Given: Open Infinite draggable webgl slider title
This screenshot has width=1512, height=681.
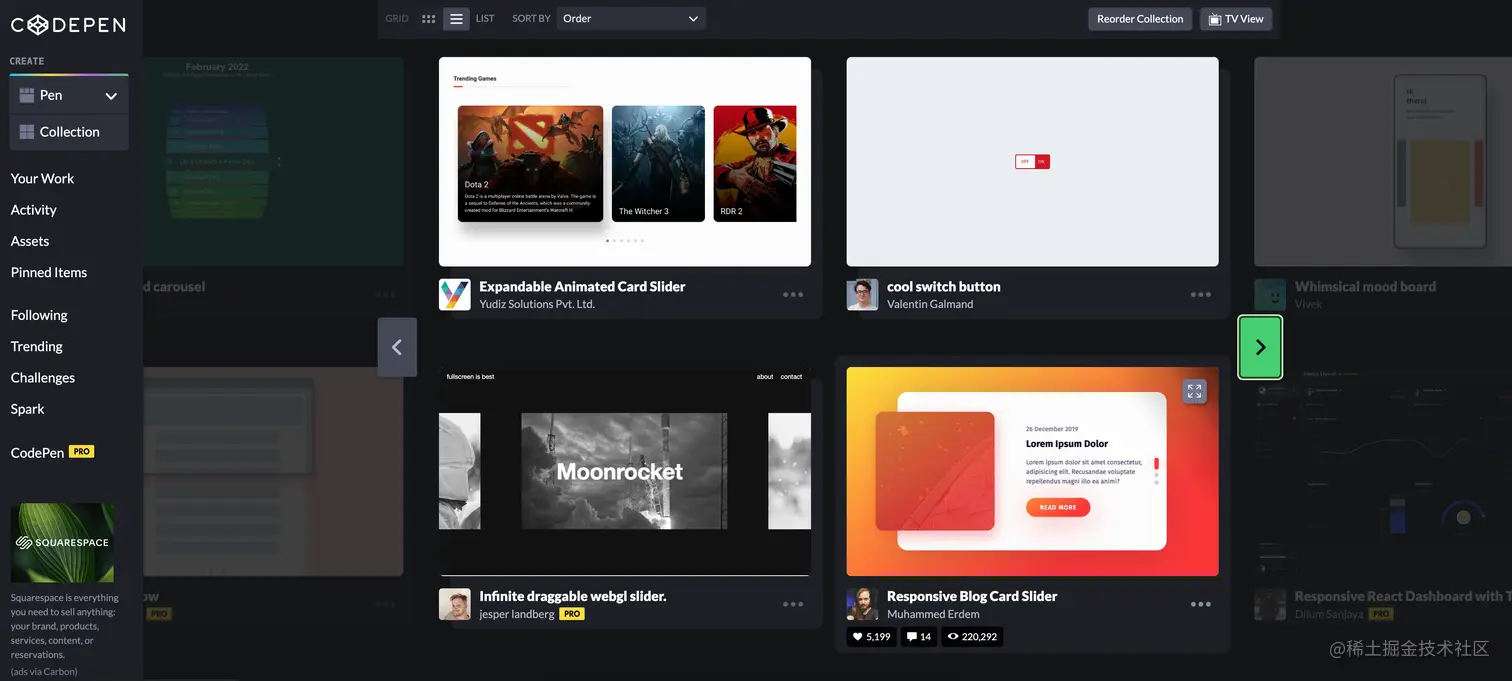Looking at the screenshot, I should coord(573,596).
